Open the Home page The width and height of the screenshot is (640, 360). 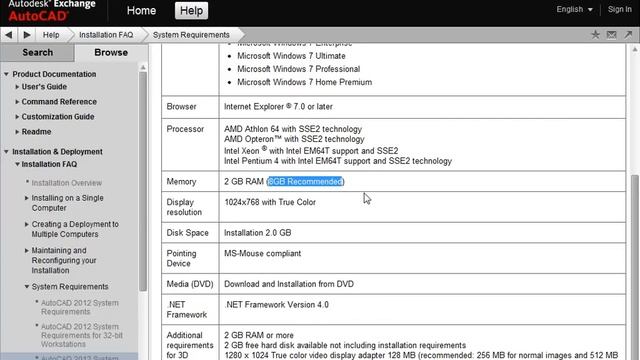tap(141, 11)
